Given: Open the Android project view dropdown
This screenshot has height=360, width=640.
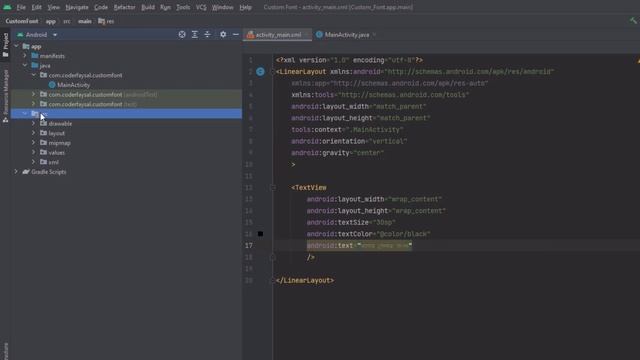Looking at the screenshot, I should pyautogui.click(x=37, y=35).
